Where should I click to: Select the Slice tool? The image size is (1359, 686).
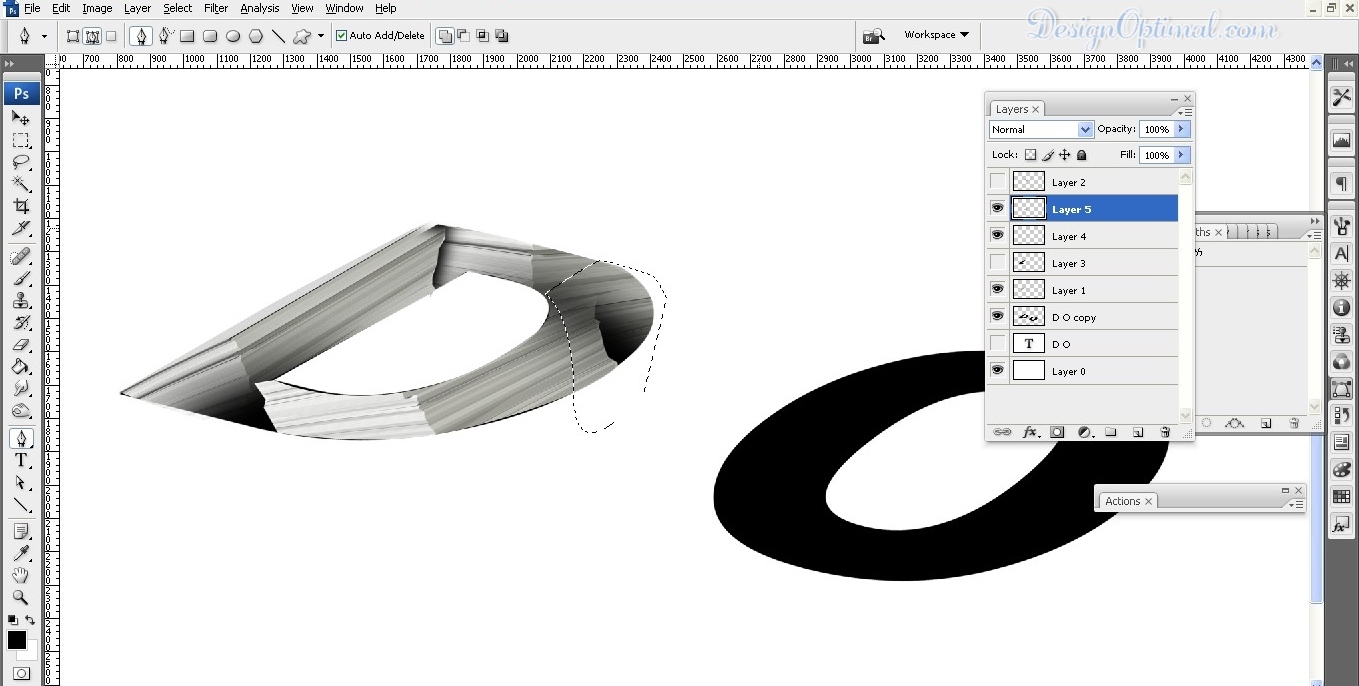pyautogui.click(x=21, y=228)
